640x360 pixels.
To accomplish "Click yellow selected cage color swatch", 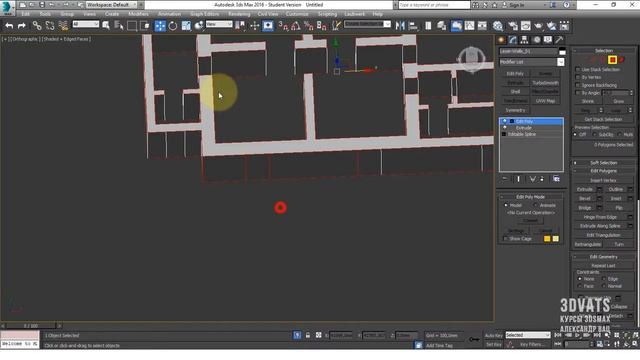I will tap(556, 239).
